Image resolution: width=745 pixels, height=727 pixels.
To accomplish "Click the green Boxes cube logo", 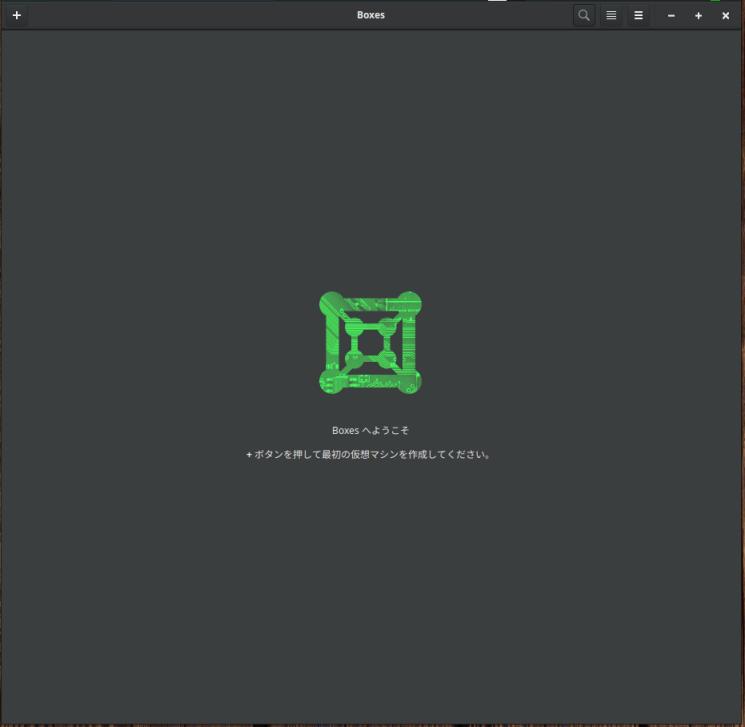I will tap(370, 343).
